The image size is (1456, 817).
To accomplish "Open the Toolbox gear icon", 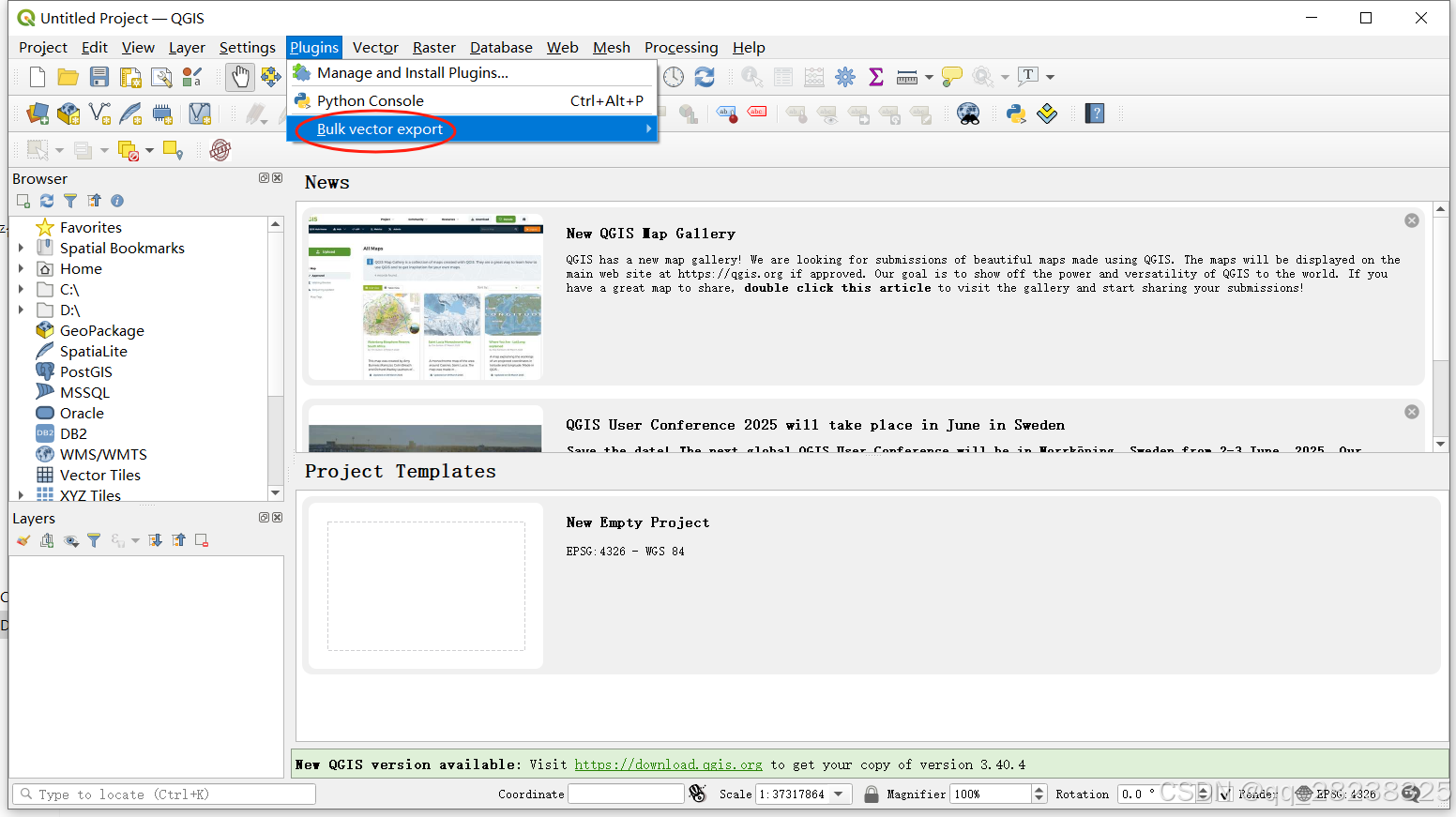I will 845,77.
